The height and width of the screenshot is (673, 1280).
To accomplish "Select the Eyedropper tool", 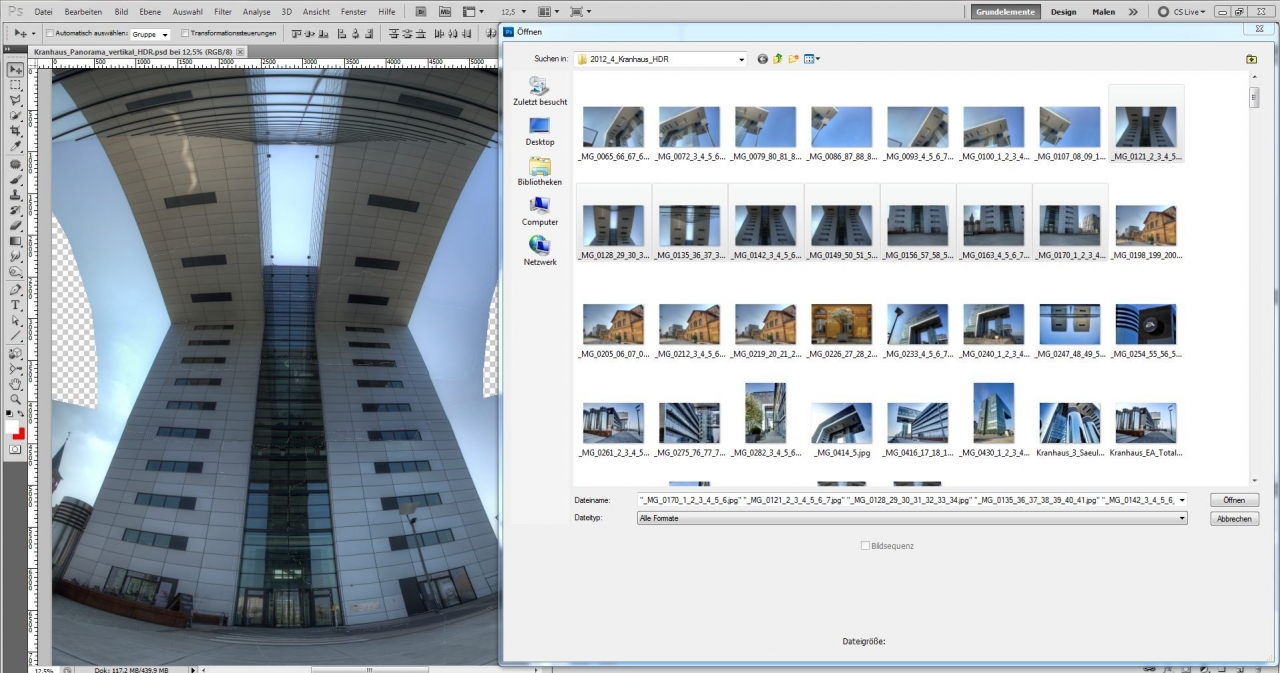I will (16, 147).
